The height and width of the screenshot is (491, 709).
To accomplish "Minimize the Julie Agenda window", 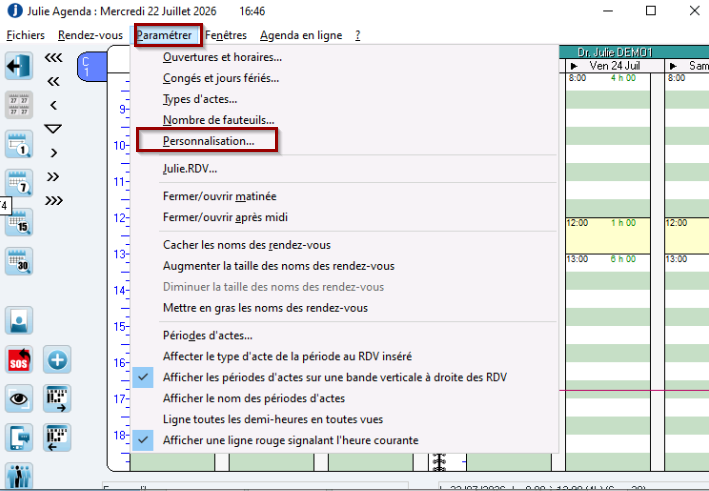I will click(x=608, y=10).
